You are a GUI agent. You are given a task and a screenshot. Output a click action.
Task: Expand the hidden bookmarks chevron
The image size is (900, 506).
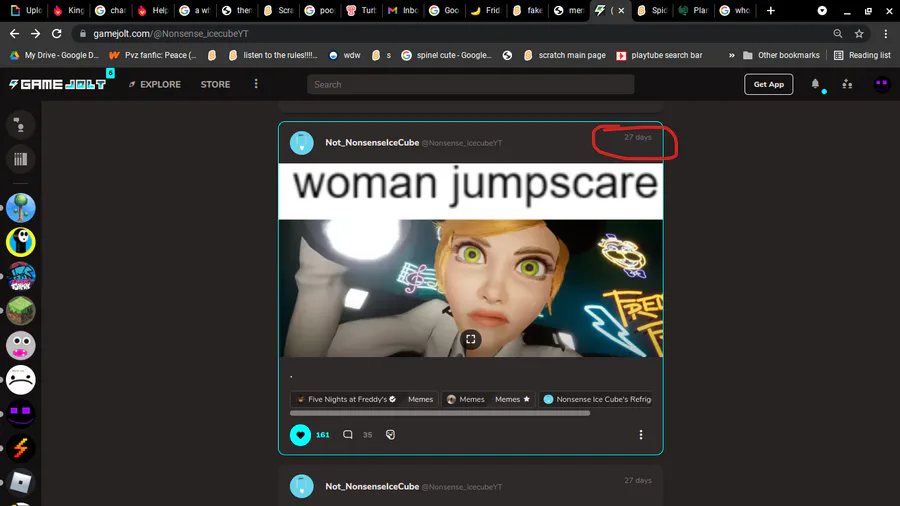[731, 55]
